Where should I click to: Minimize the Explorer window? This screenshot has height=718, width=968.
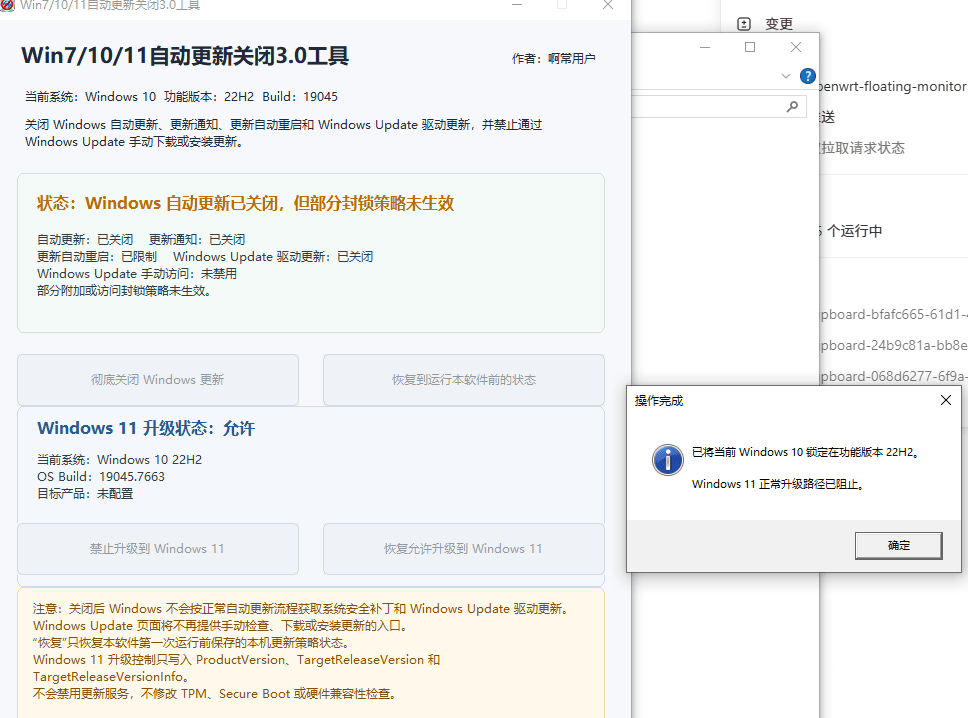[x=704, y=48]
